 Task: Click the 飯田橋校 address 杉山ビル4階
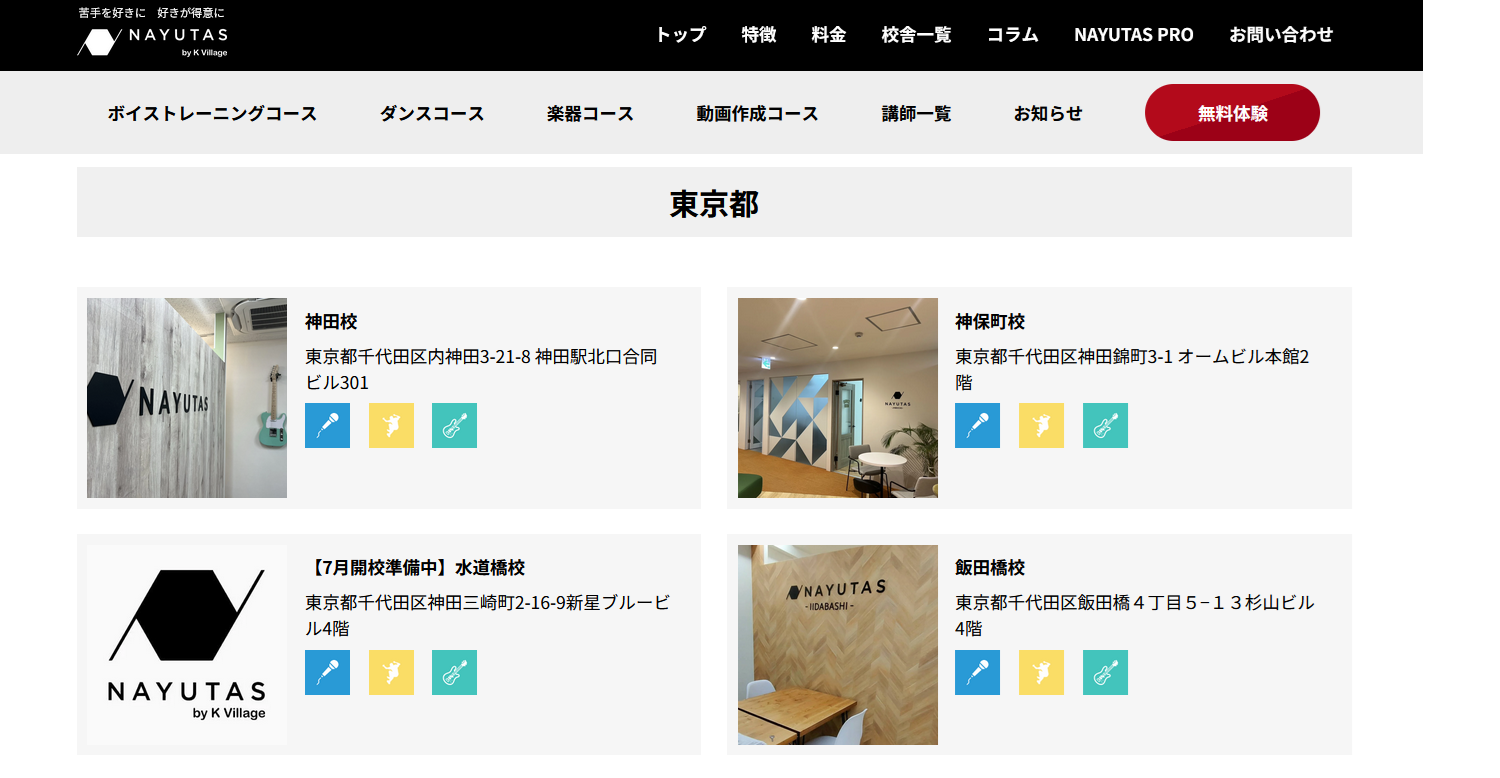pos(1134,616)
